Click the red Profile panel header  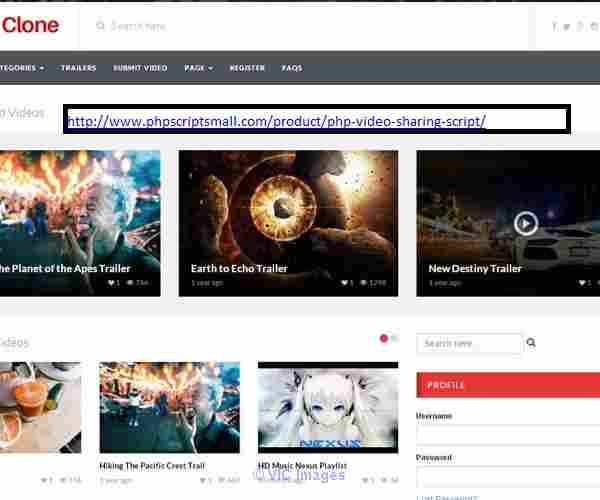pyautogui.click(x=508, y=385)
